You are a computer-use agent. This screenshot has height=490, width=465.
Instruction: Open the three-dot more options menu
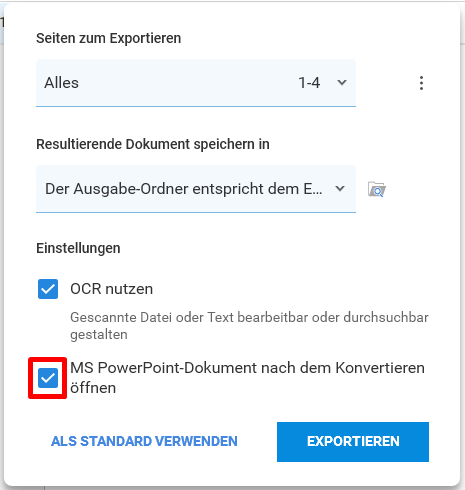(x=421, y=83)
